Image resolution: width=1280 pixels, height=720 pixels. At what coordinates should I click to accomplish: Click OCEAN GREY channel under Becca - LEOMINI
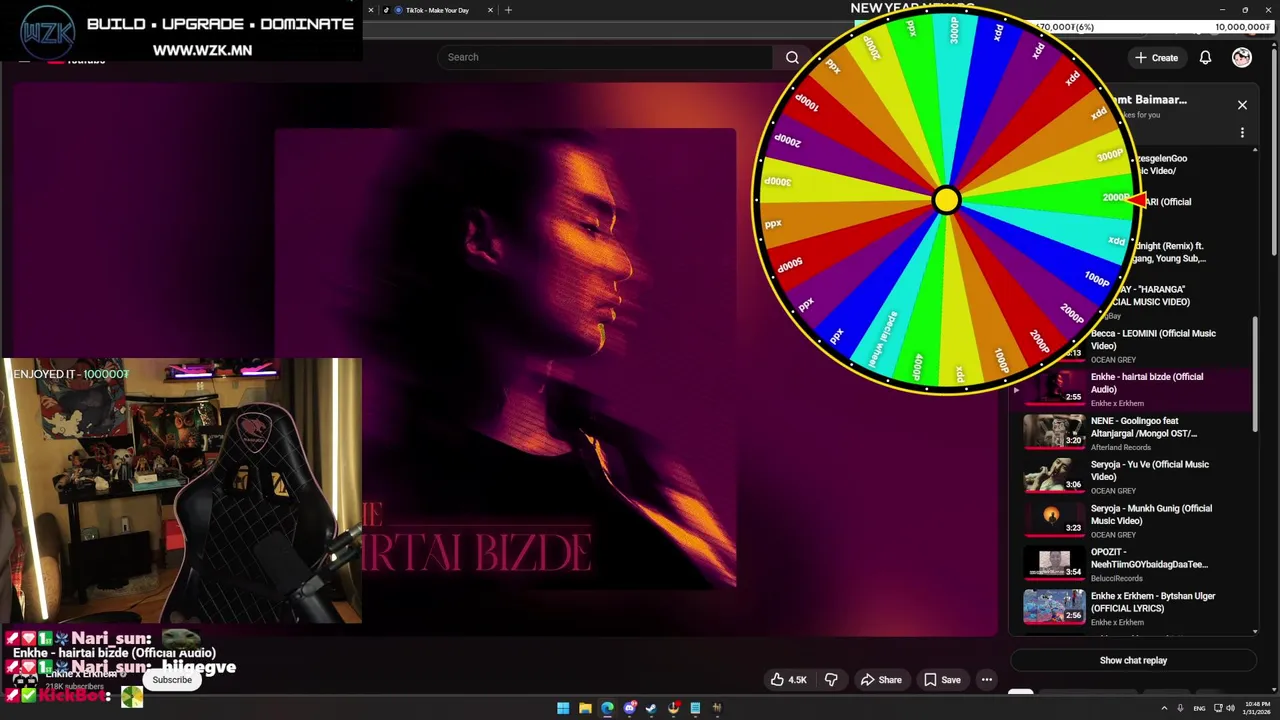[x=1113, y=360]
